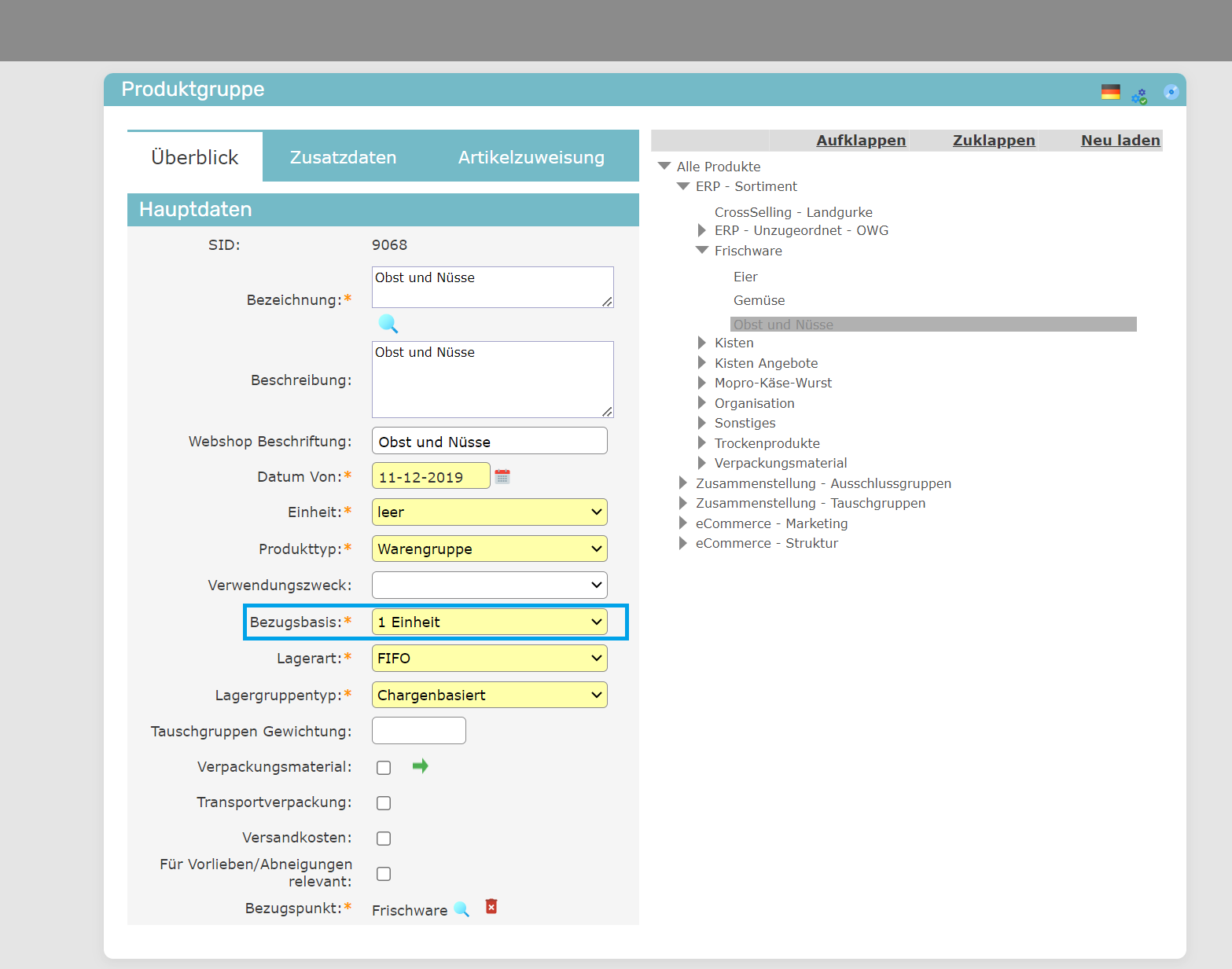The height and width of the screenshot is (969, 1232).
Task: Enable the Verpackungsmaterial checkbox
Action: 384,768
